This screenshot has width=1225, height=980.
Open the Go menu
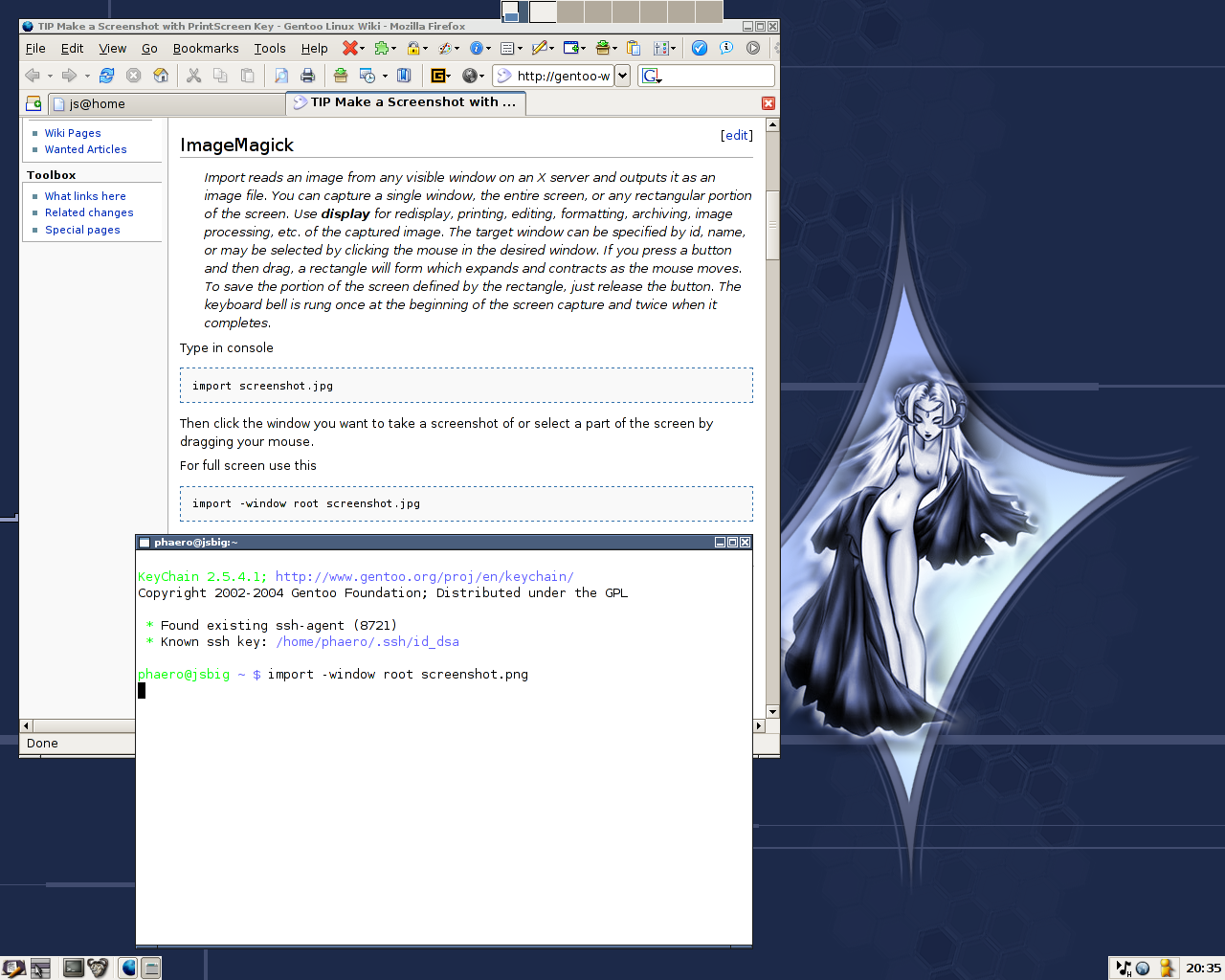point(149,48)
